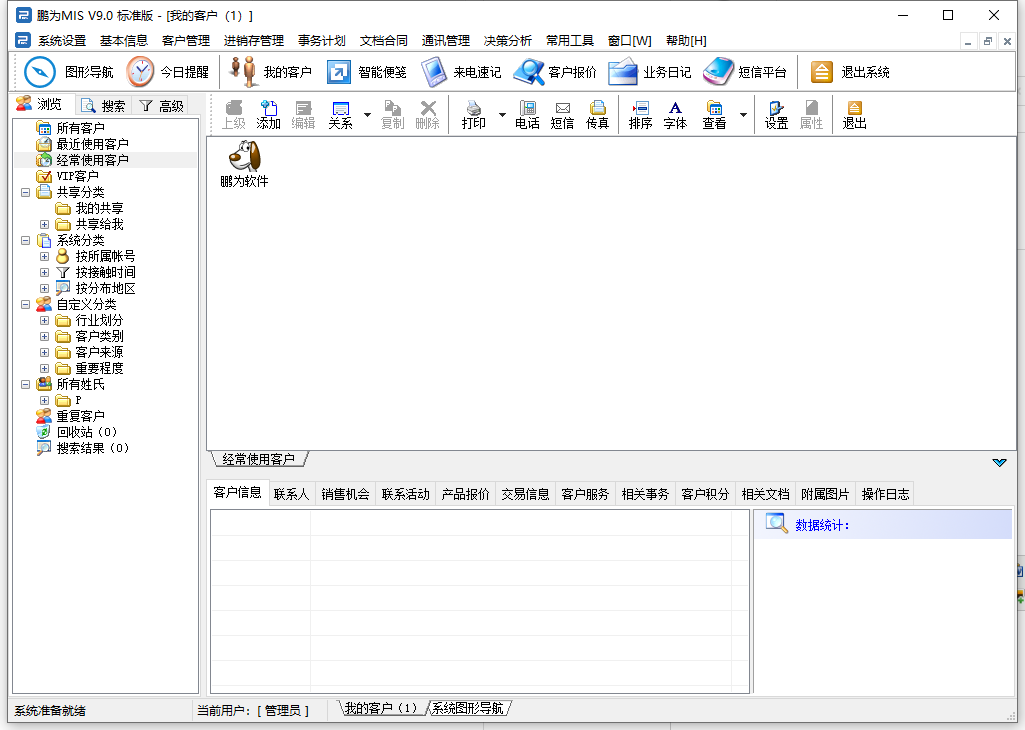The image size is (1025, 730).
Task: Select the 鹏为软件 customer dog icon
Action: click(x=244, y=157)
